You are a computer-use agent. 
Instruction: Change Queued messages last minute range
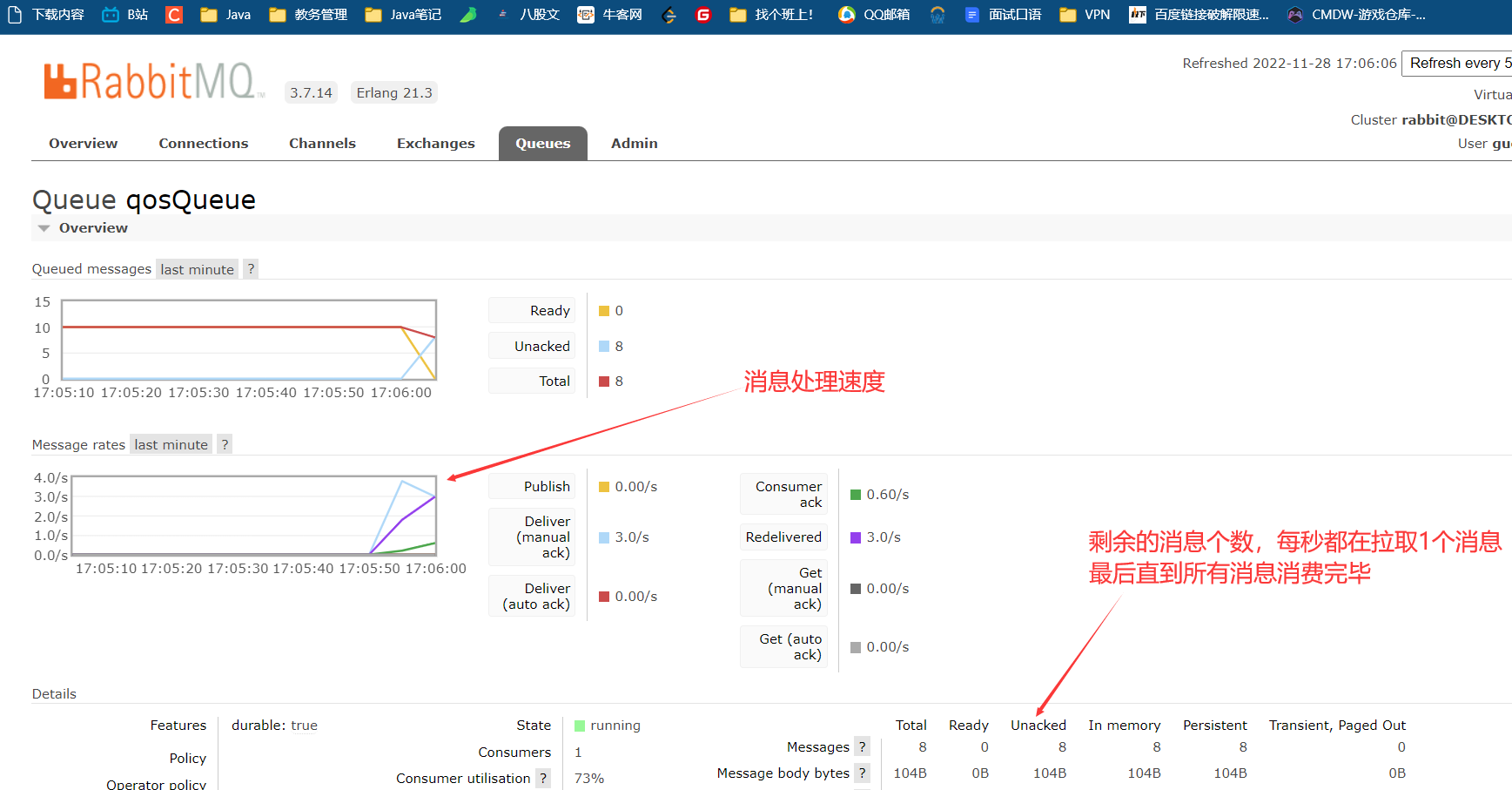point(198,269)
